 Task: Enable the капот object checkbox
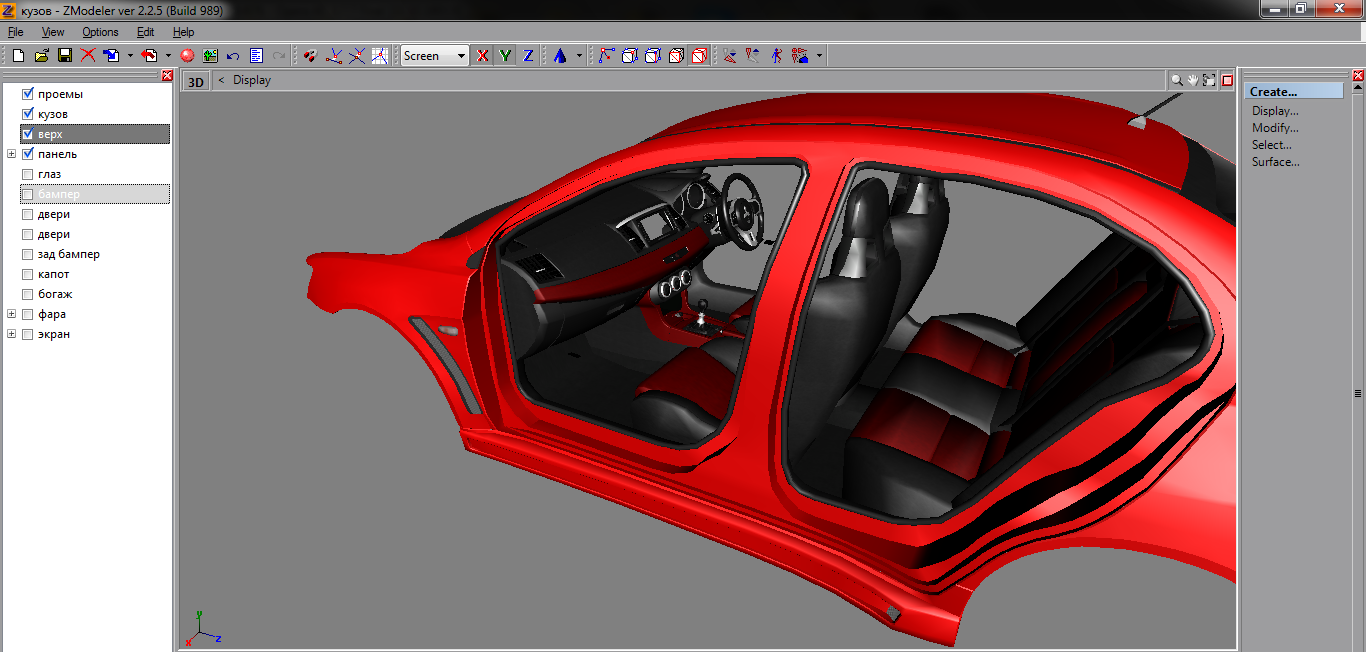[x=28, y=274]
